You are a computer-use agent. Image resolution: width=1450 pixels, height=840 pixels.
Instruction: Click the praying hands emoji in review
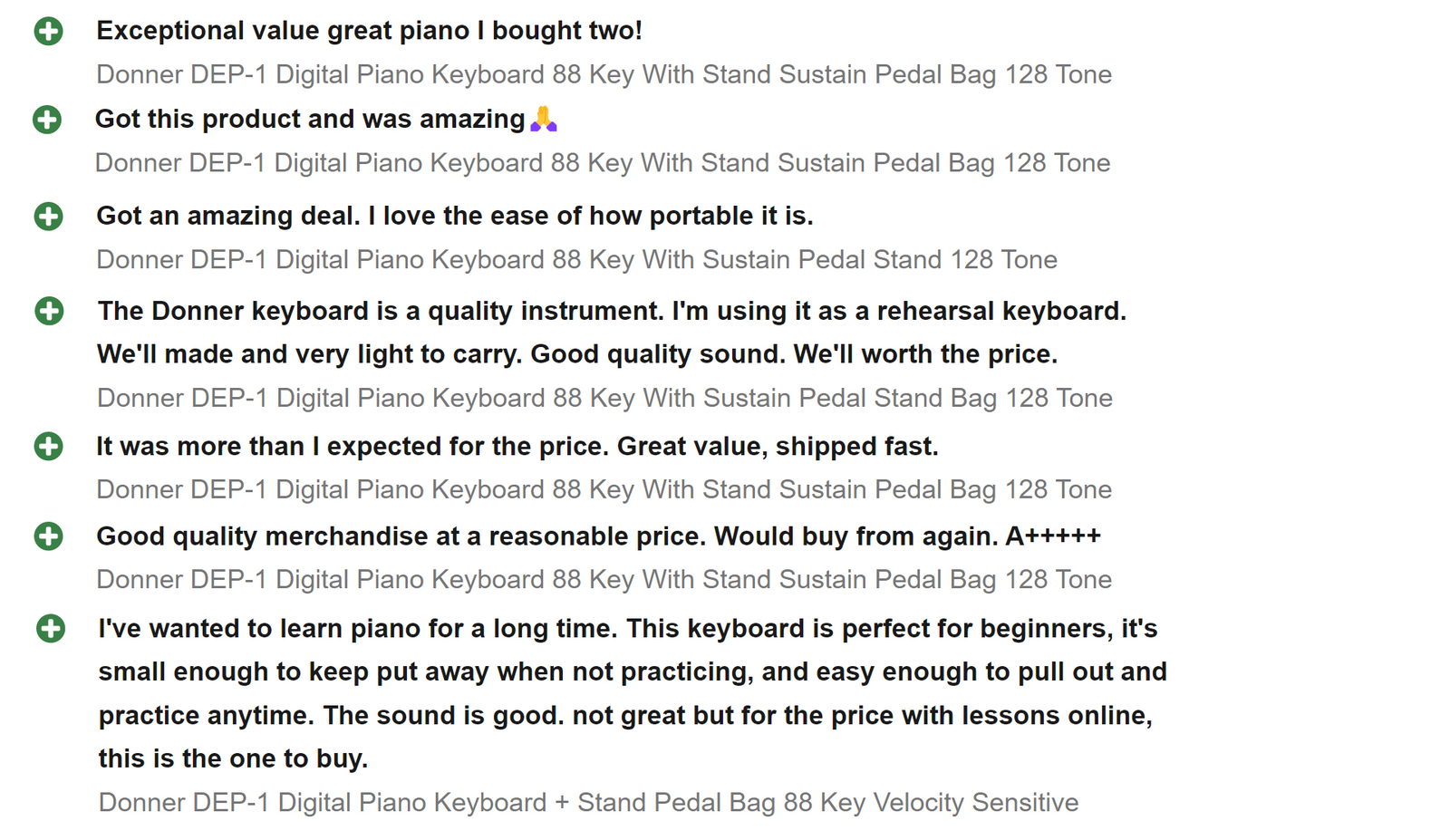pyautogui.click(x=543, y=119)
